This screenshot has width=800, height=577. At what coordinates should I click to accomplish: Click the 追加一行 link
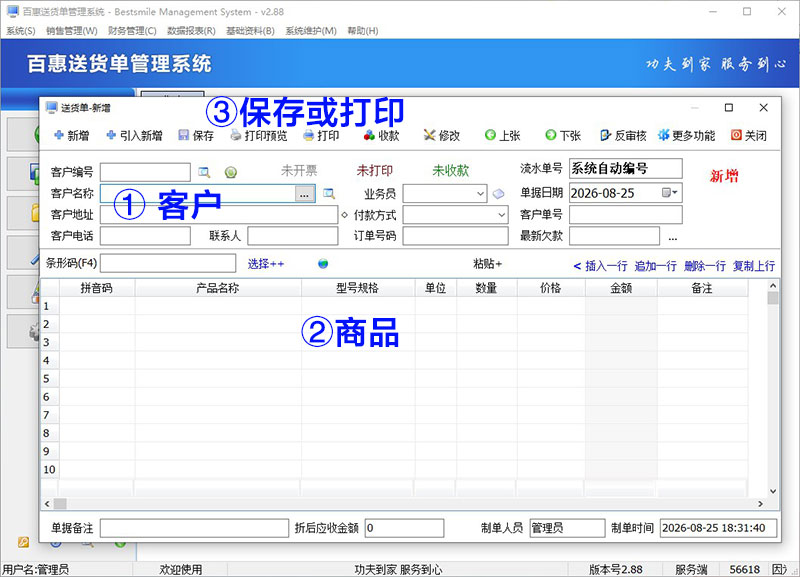[656, 266]
